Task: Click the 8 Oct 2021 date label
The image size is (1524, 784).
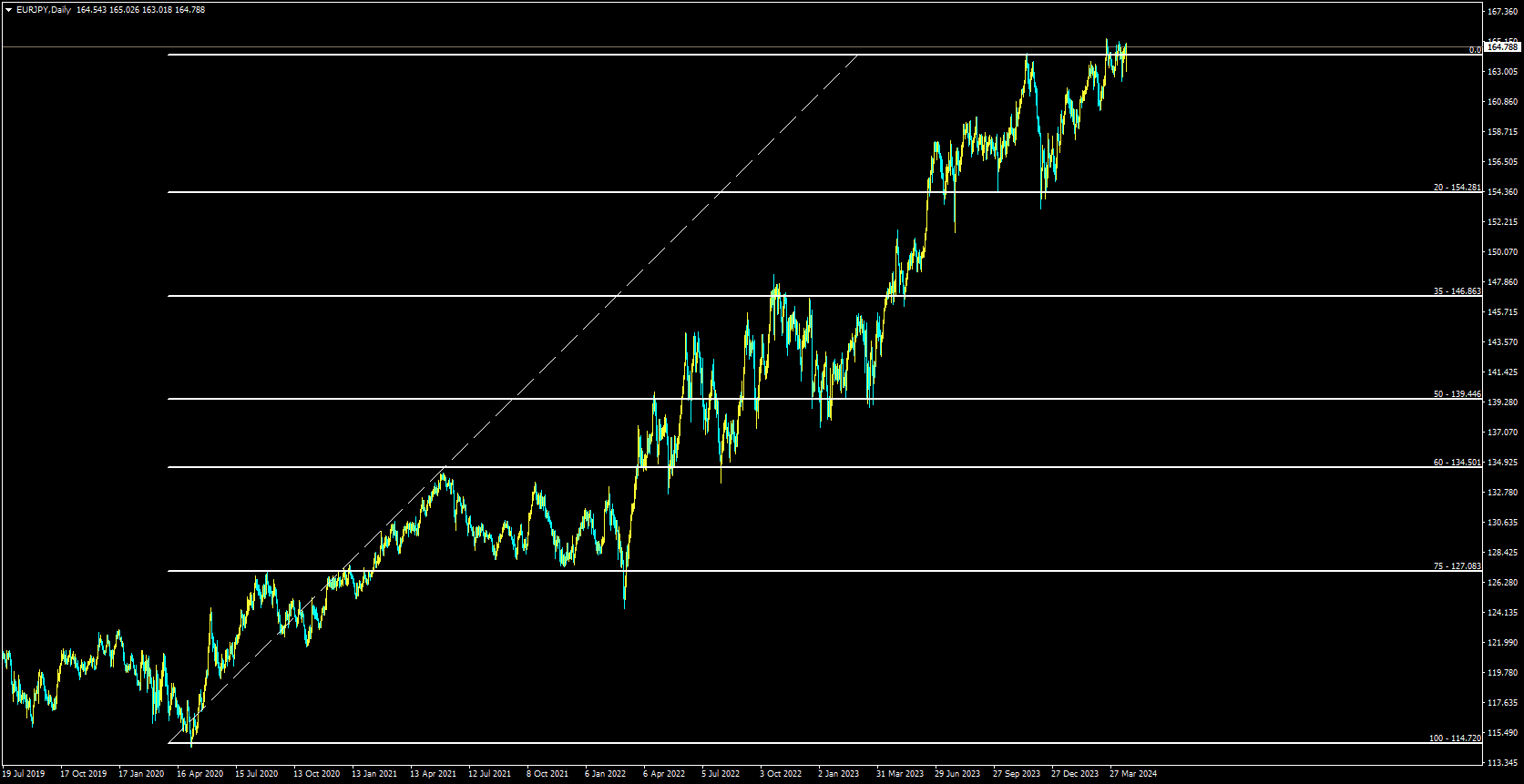Action: [x=547, y=774]
